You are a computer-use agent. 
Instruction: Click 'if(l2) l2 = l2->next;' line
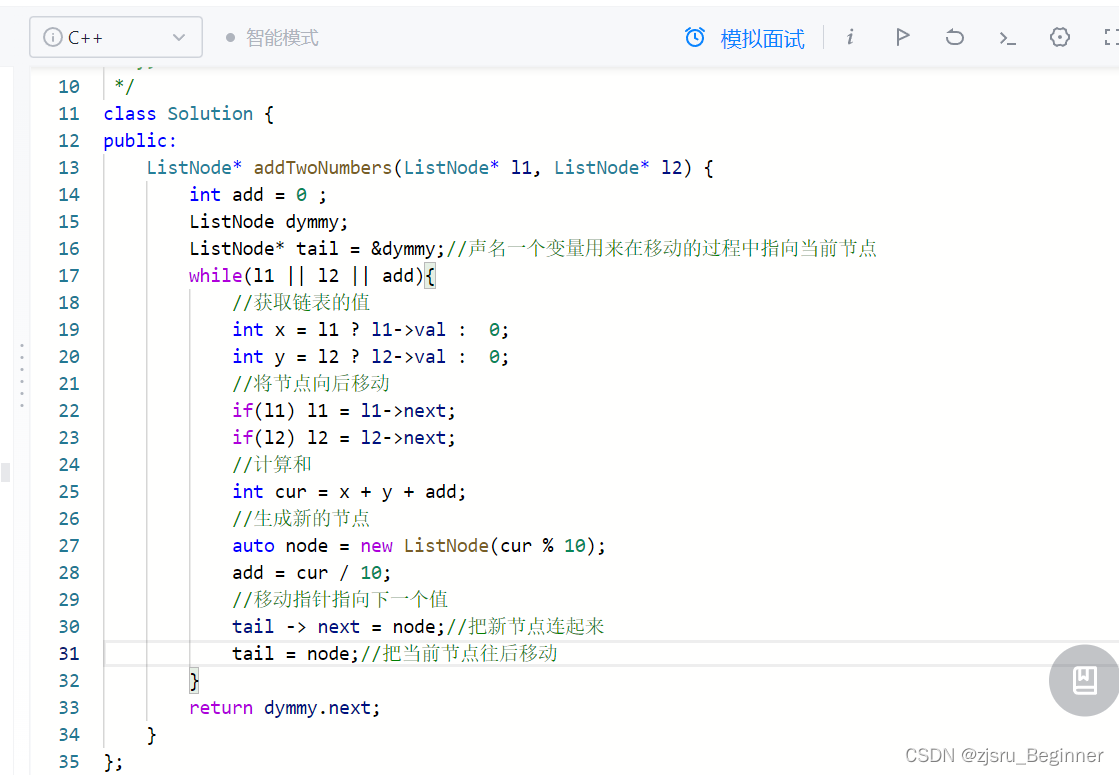click(344, 438)
